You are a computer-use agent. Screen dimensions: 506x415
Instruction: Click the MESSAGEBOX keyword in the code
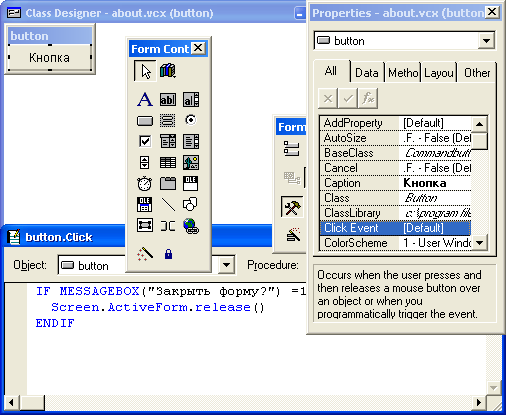click(x=99, y=291)
